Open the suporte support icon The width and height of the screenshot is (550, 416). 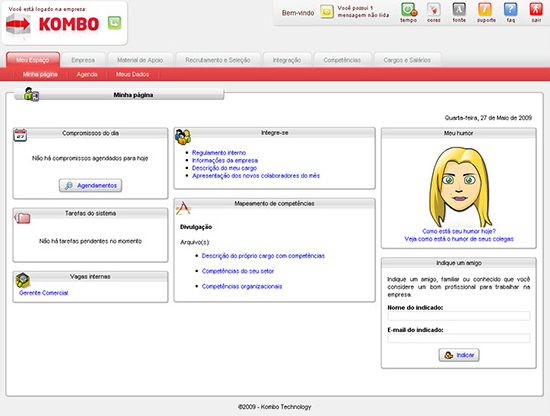pyautogui.click(x=485, y=9)
